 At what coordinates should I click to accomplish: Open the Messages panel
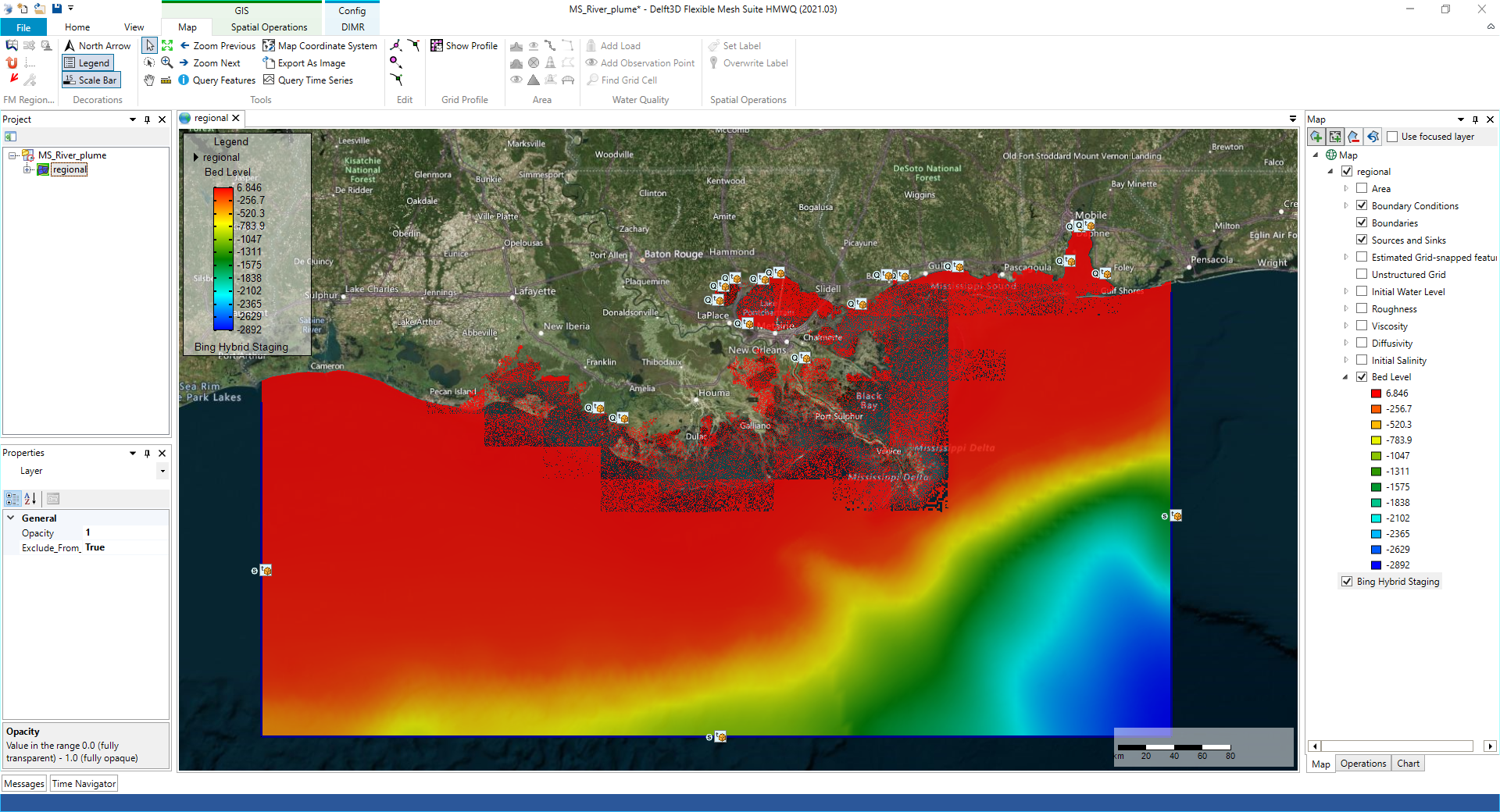(24, 784)
